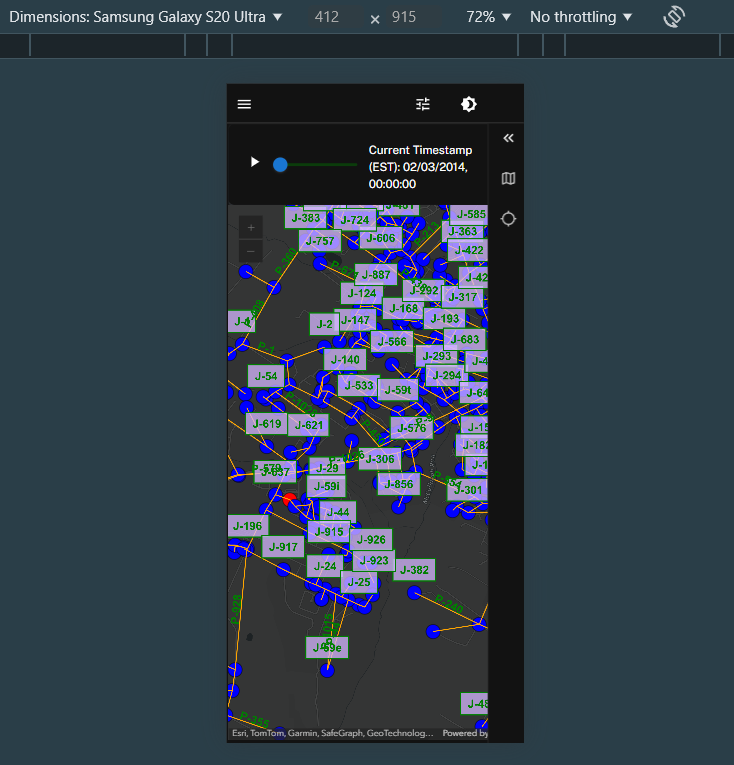
Task: Select junction label J-168
Action: pyautogui.click(x=404, y=308)
